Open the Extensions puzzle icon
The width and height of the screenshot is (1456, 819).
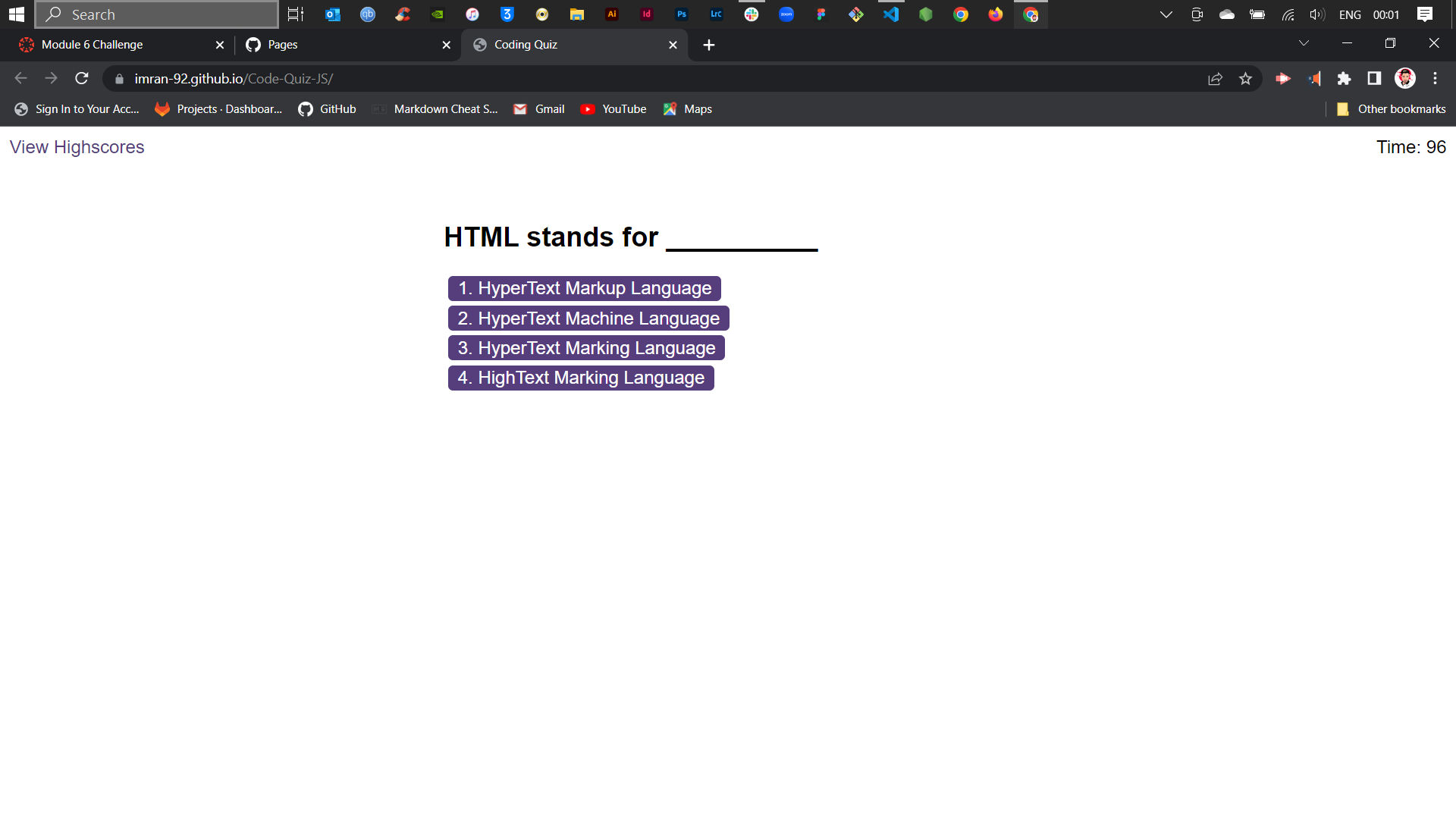coord(1344,78)
